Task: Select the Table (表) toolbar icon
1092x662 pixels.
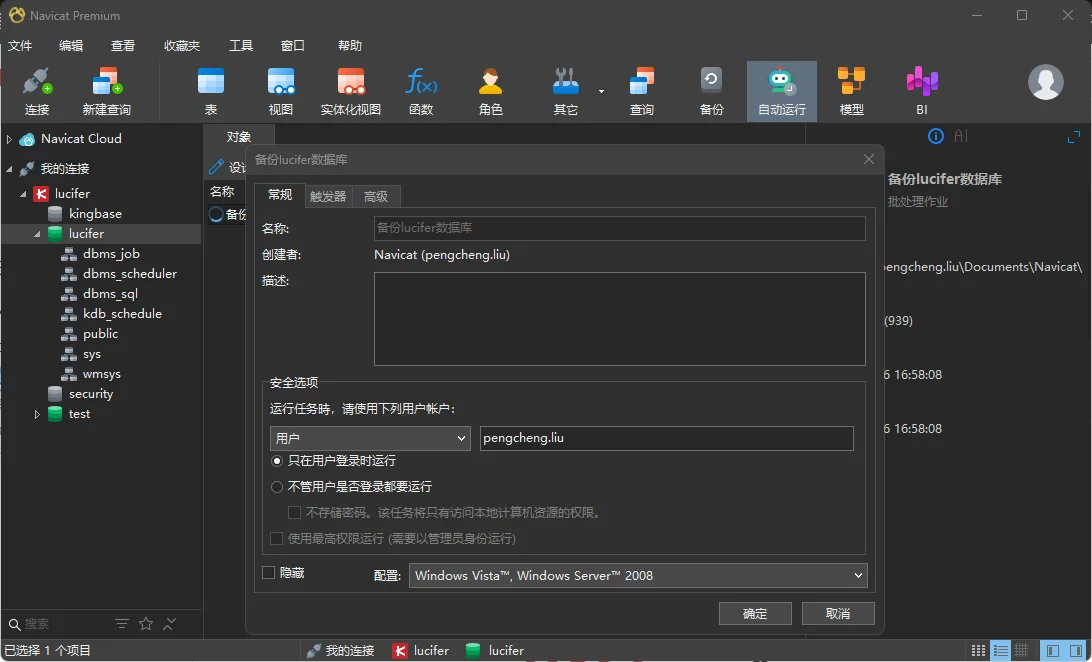Action: pyautogui.click(x=211, y=91)
